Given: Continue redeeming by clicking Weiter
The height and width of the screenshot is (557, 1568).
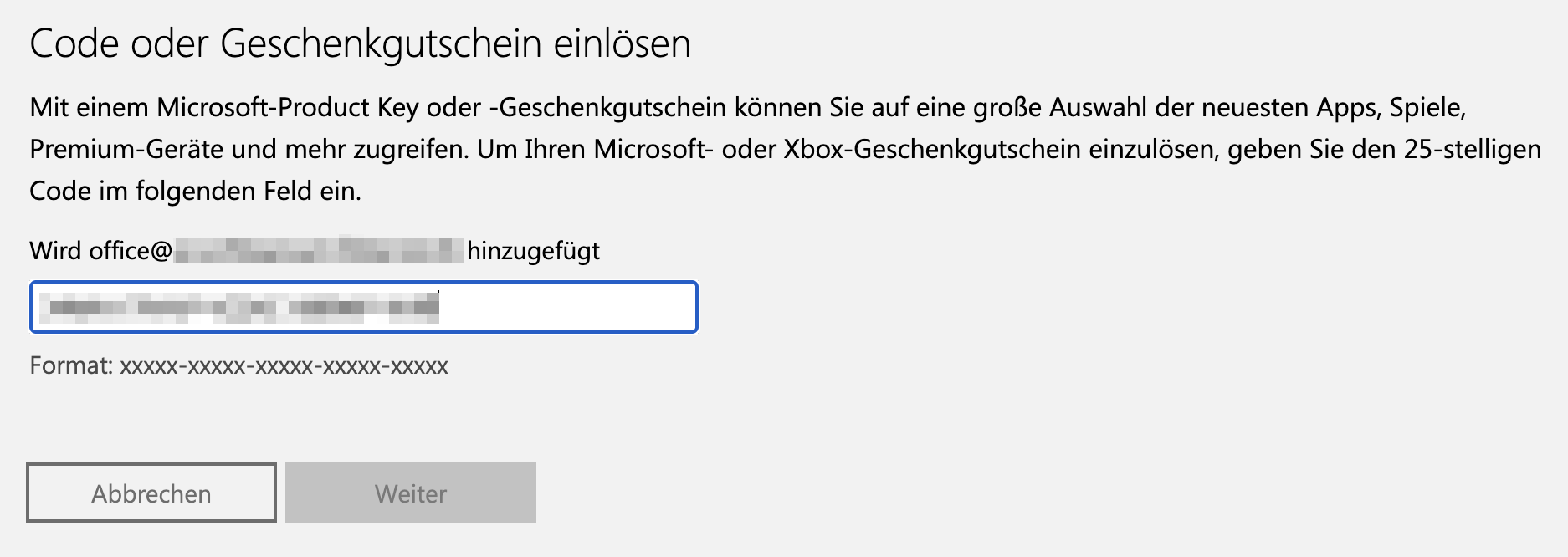Looking at the screenshot, I should (x=410, y=493).
